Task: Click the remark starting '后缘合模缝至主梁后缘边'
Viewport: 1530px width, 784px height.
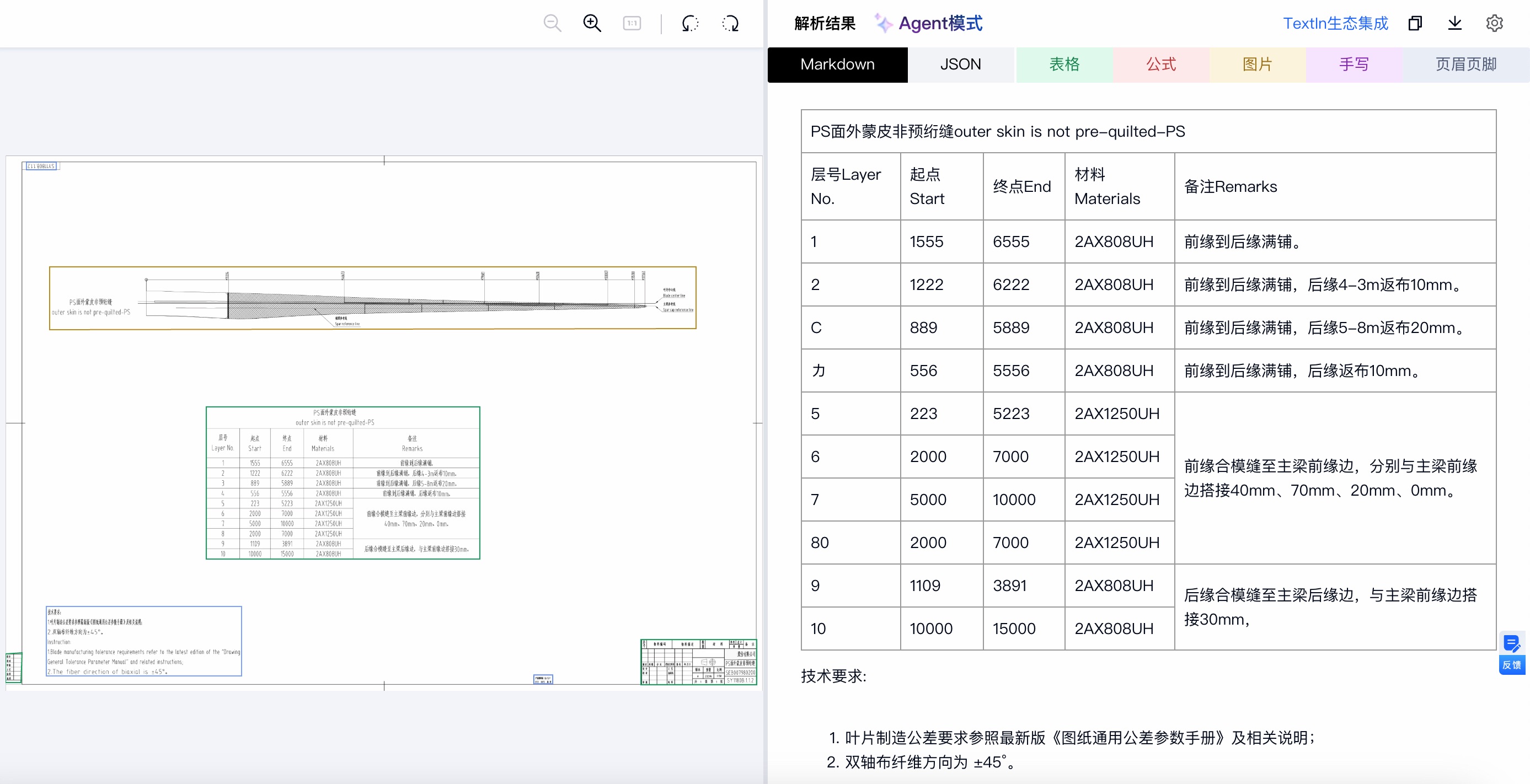Action: click(x=1330, y=607)
